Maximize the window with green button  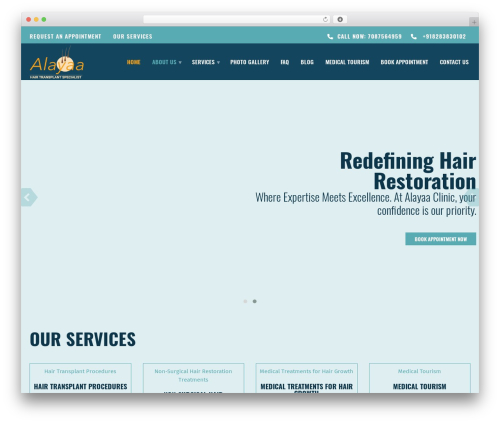44,19
